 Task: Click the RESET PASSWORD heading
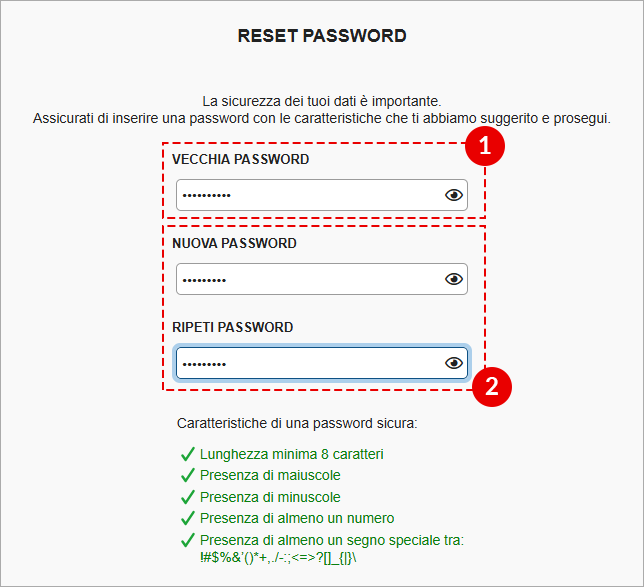coord(322,36)
